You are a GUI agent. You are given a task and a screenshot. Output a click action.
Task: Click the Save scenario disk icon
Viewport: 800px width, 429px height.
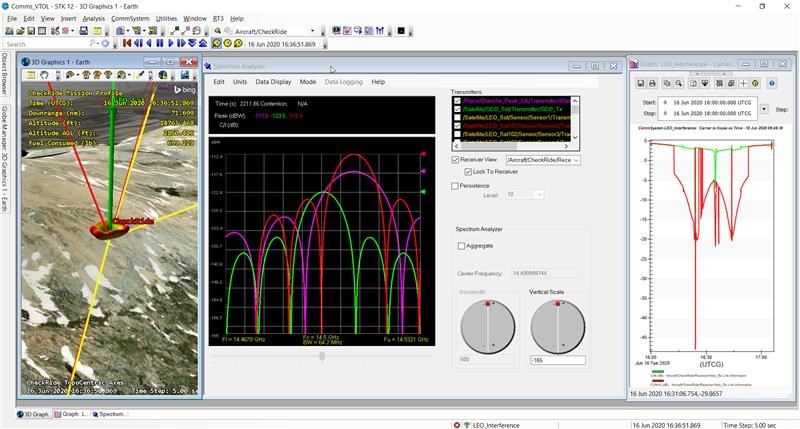pyautogui.click(x=31, y=31)
